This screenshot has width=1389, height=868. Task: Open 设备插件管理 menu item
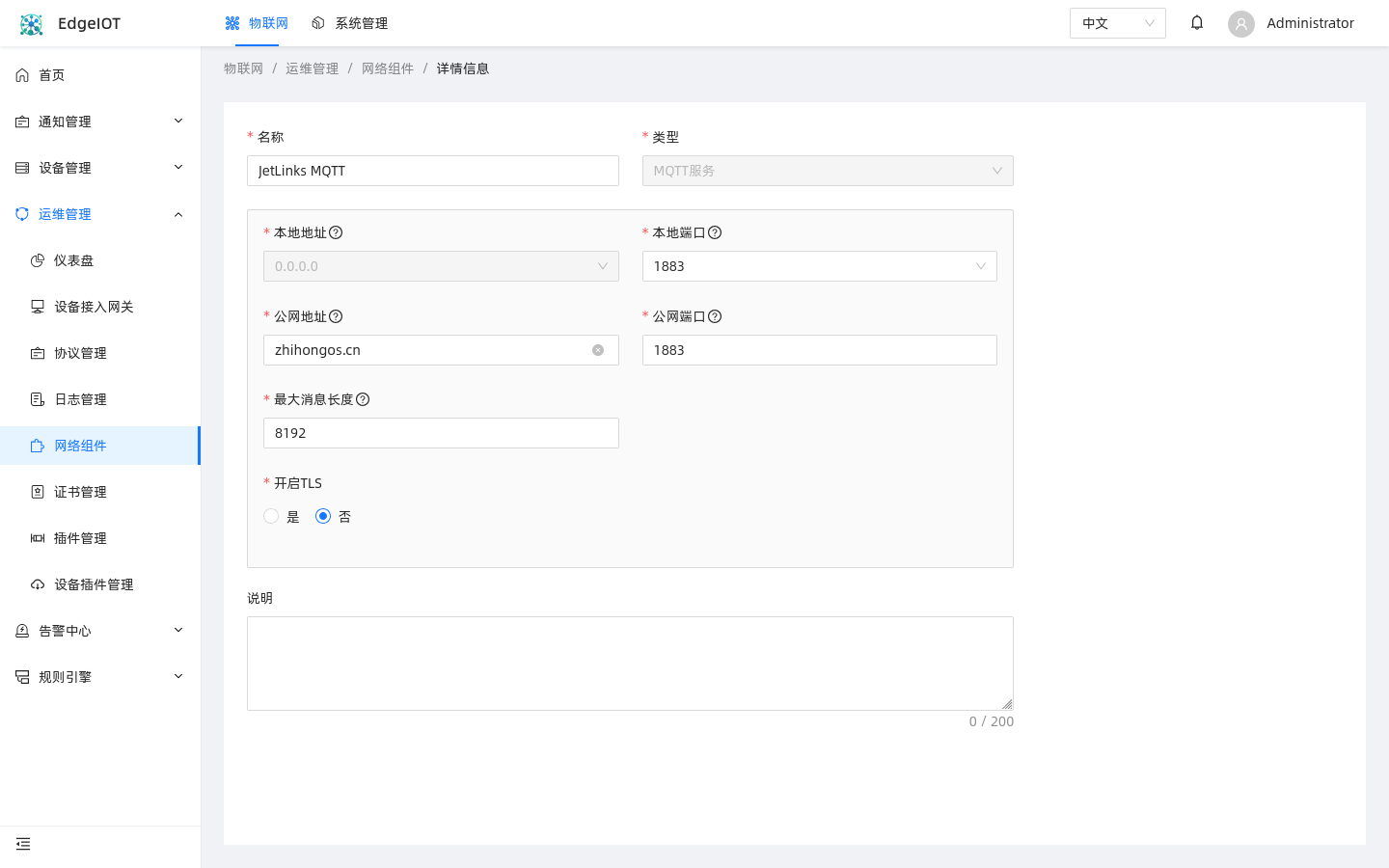(100, 584)
